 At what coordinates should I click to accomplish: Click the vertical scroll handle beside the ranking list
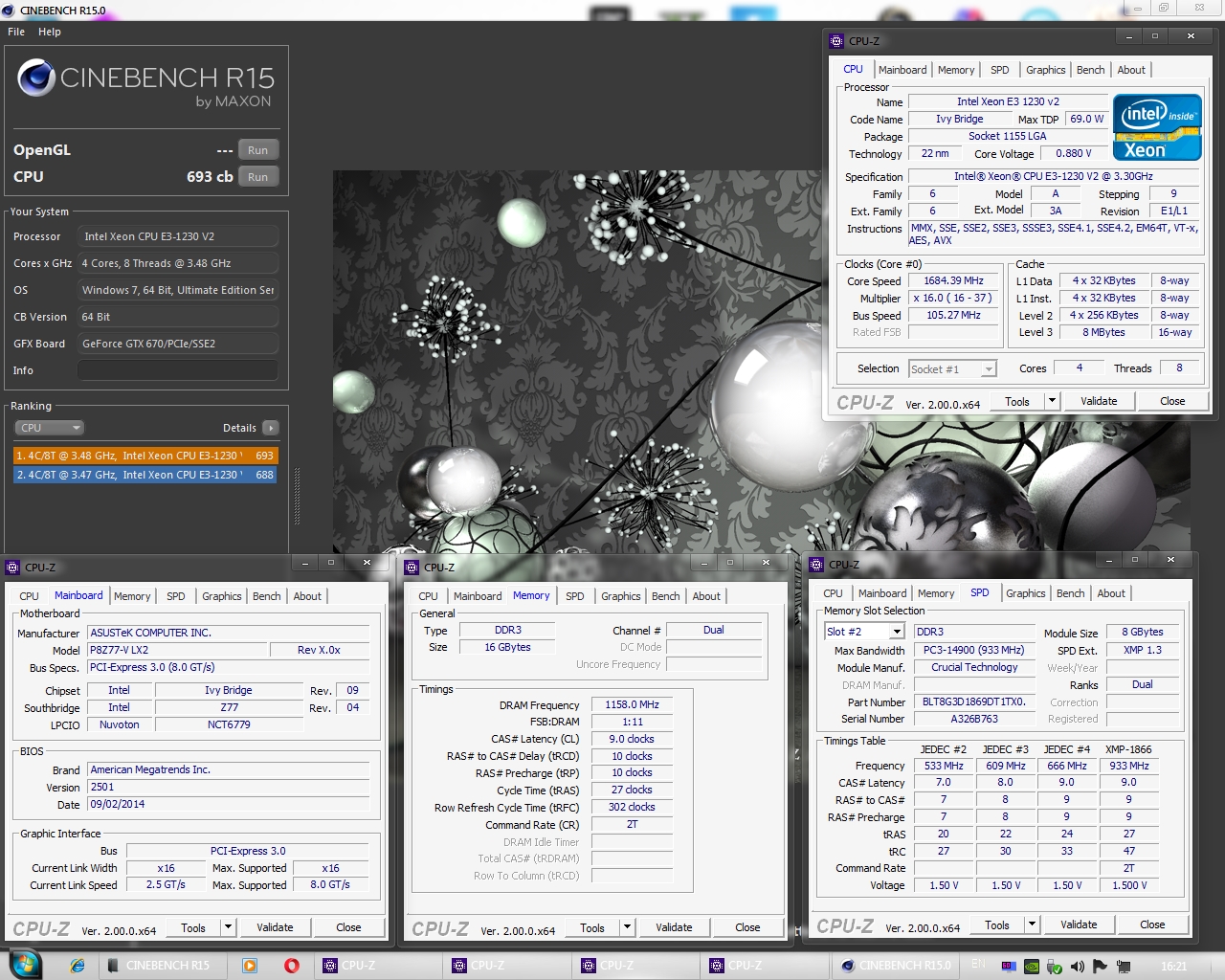297,496
